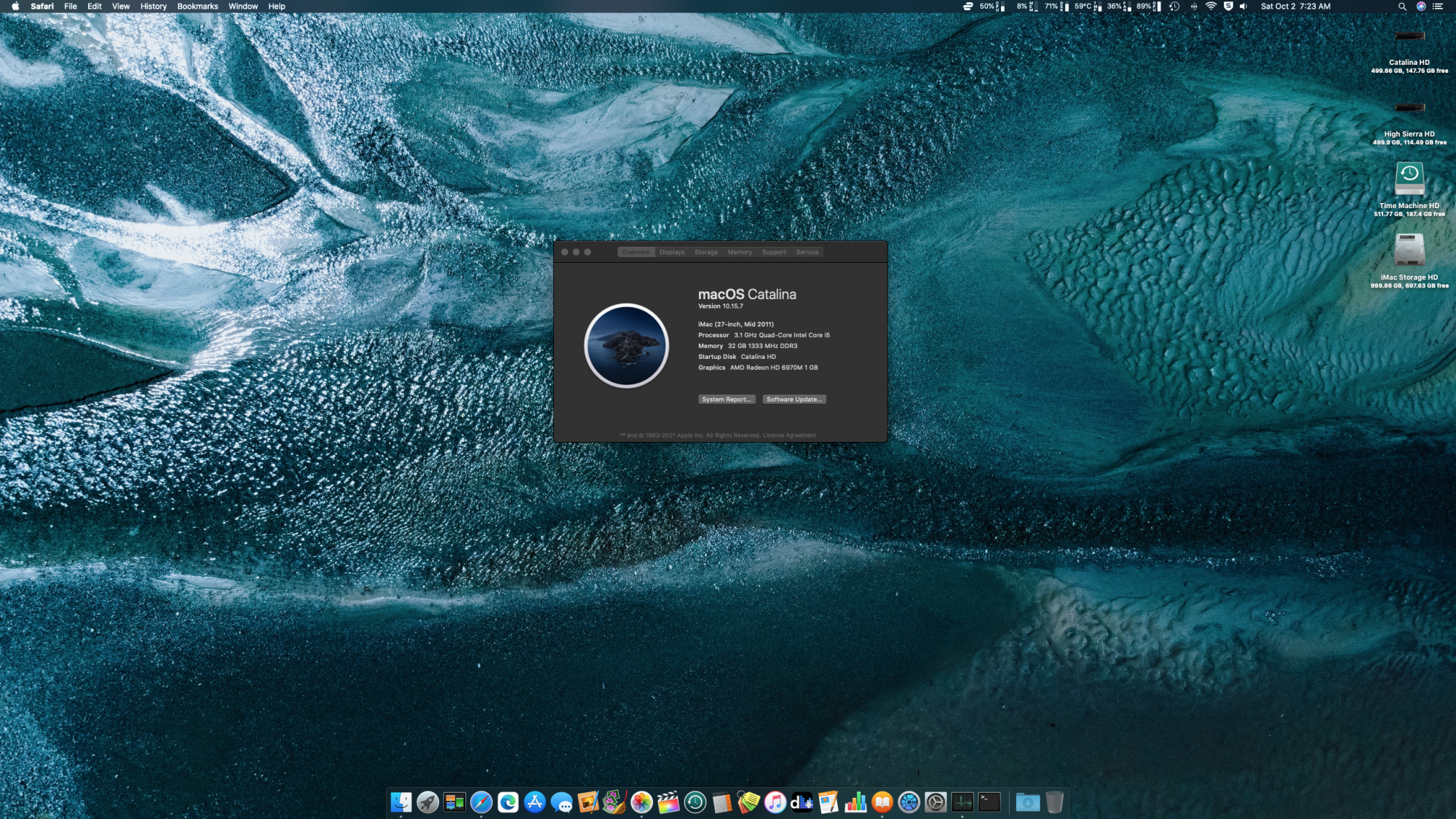Open Time Machine app in Dock

point(695,802)
